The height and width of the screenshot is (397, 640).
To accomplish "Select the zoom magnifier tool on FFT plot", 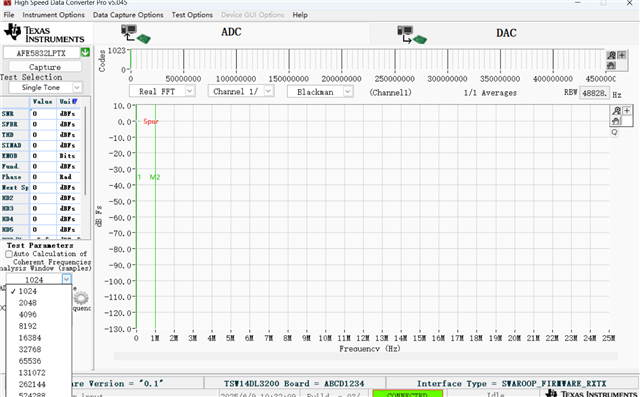I will [x=616, y=111].
